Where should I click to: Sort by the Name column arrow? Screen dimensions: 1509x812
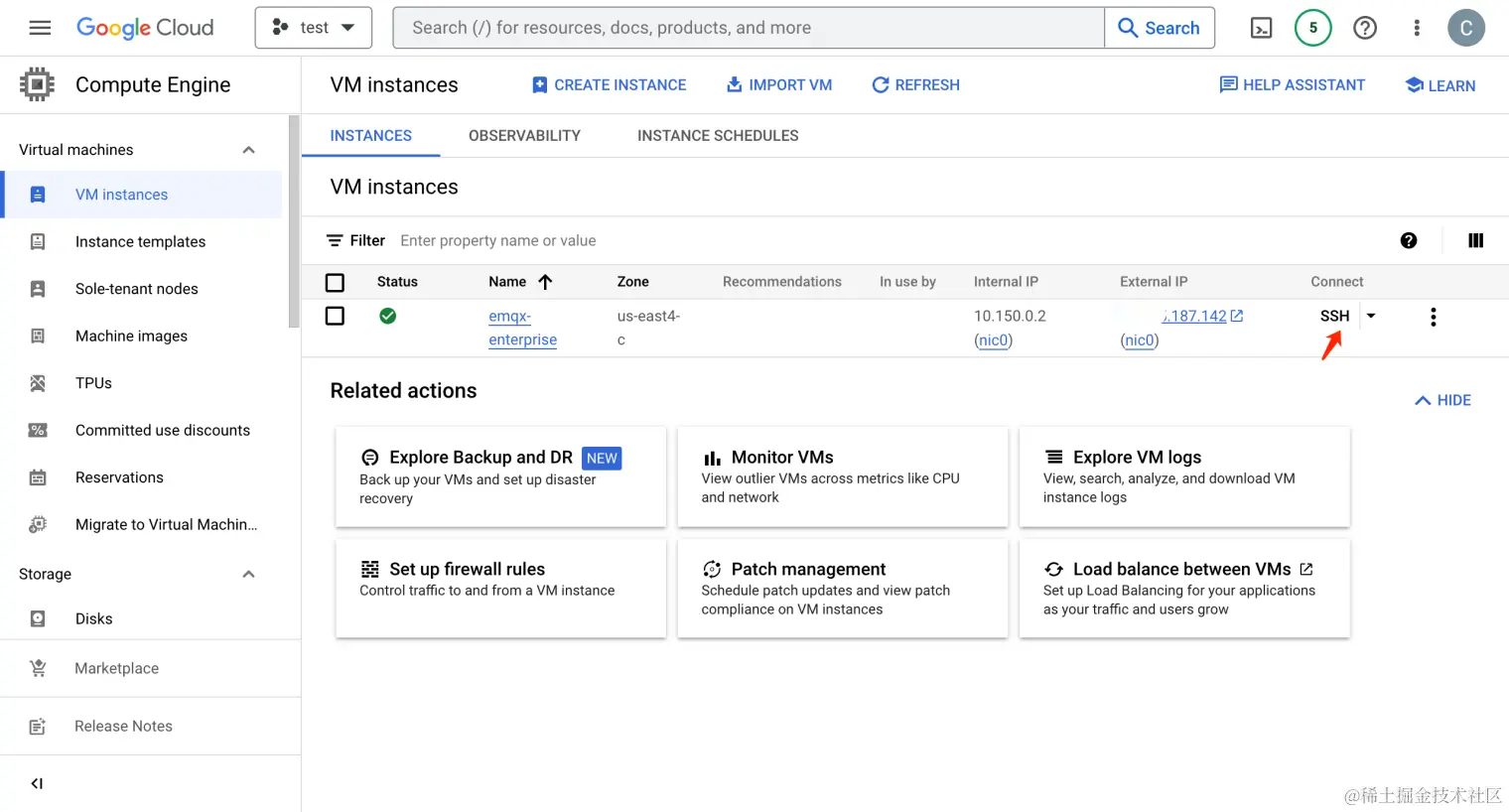pyautogui.click(x=545, y=282)
